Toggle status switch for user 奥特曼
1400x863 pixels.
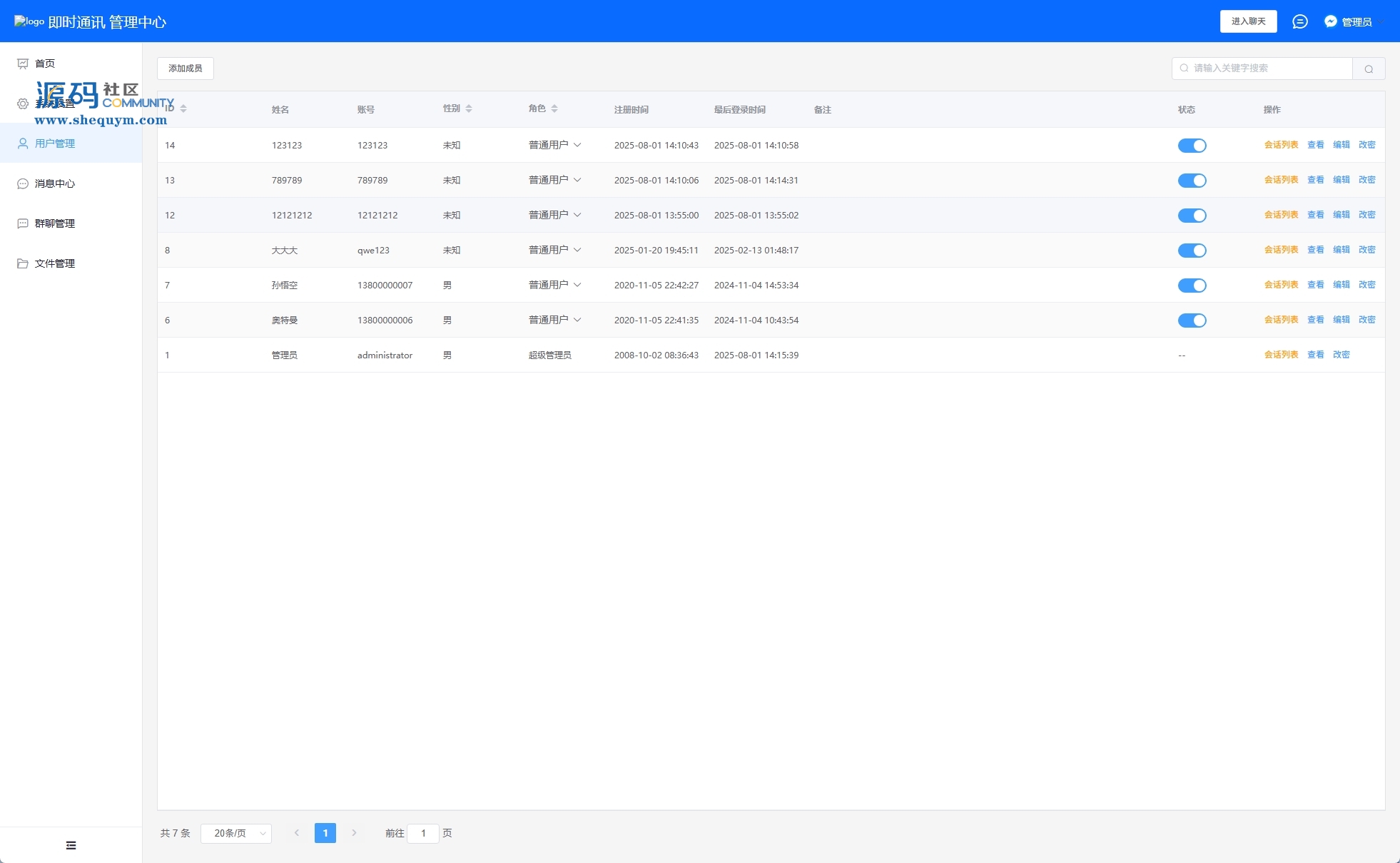[x=1192, y=321]
